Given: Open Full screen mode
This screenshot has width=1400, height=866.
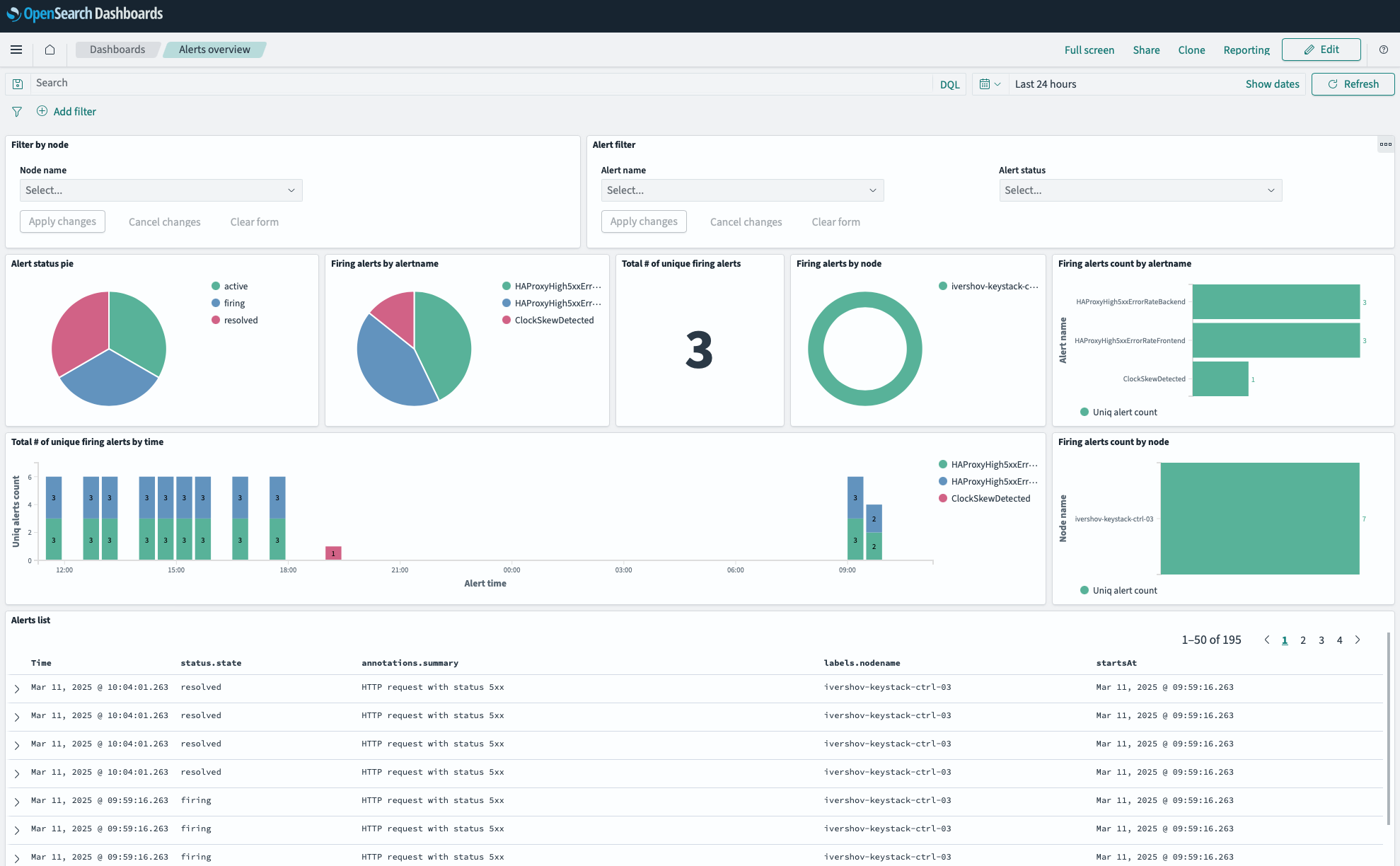Looking at the screenshot, I should point(1089,50).
